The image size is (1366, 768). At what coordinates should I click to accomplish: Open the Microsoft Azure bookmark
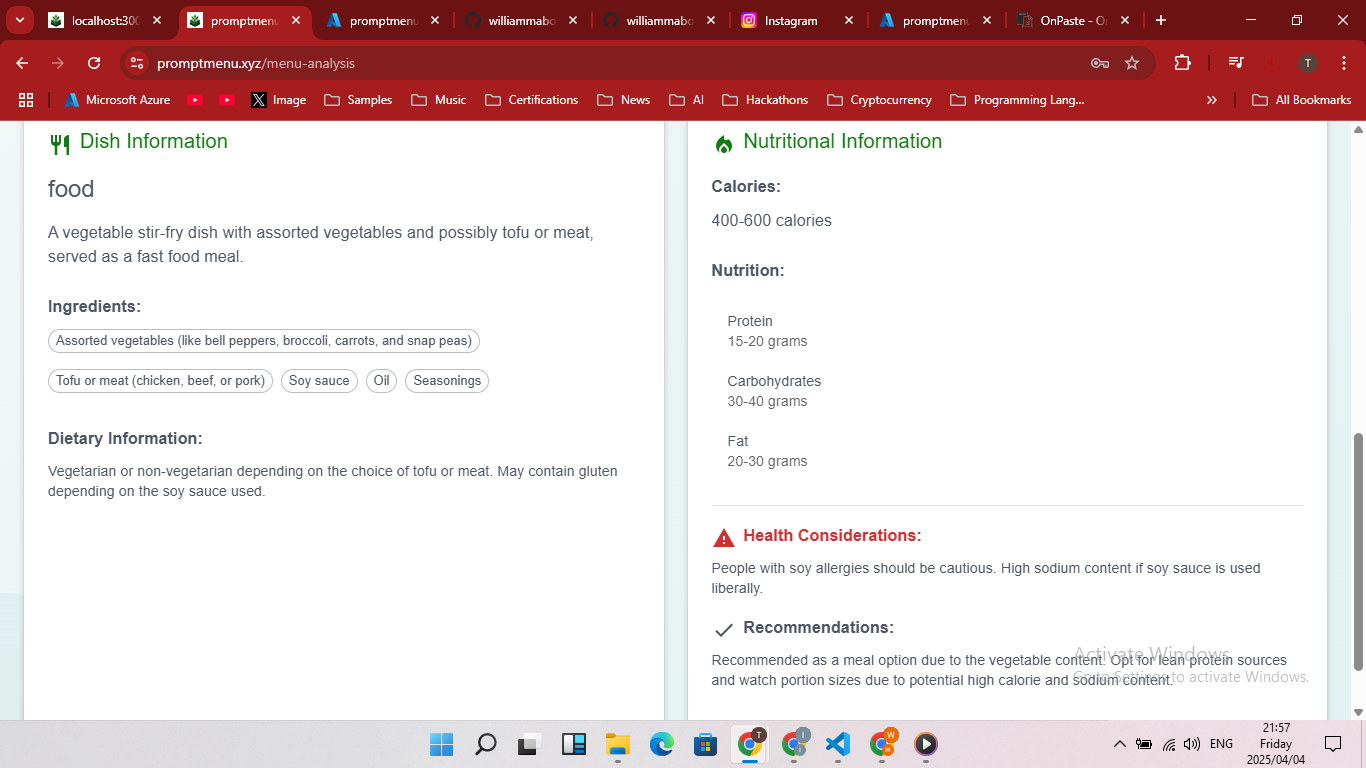(x=117, y=100)
